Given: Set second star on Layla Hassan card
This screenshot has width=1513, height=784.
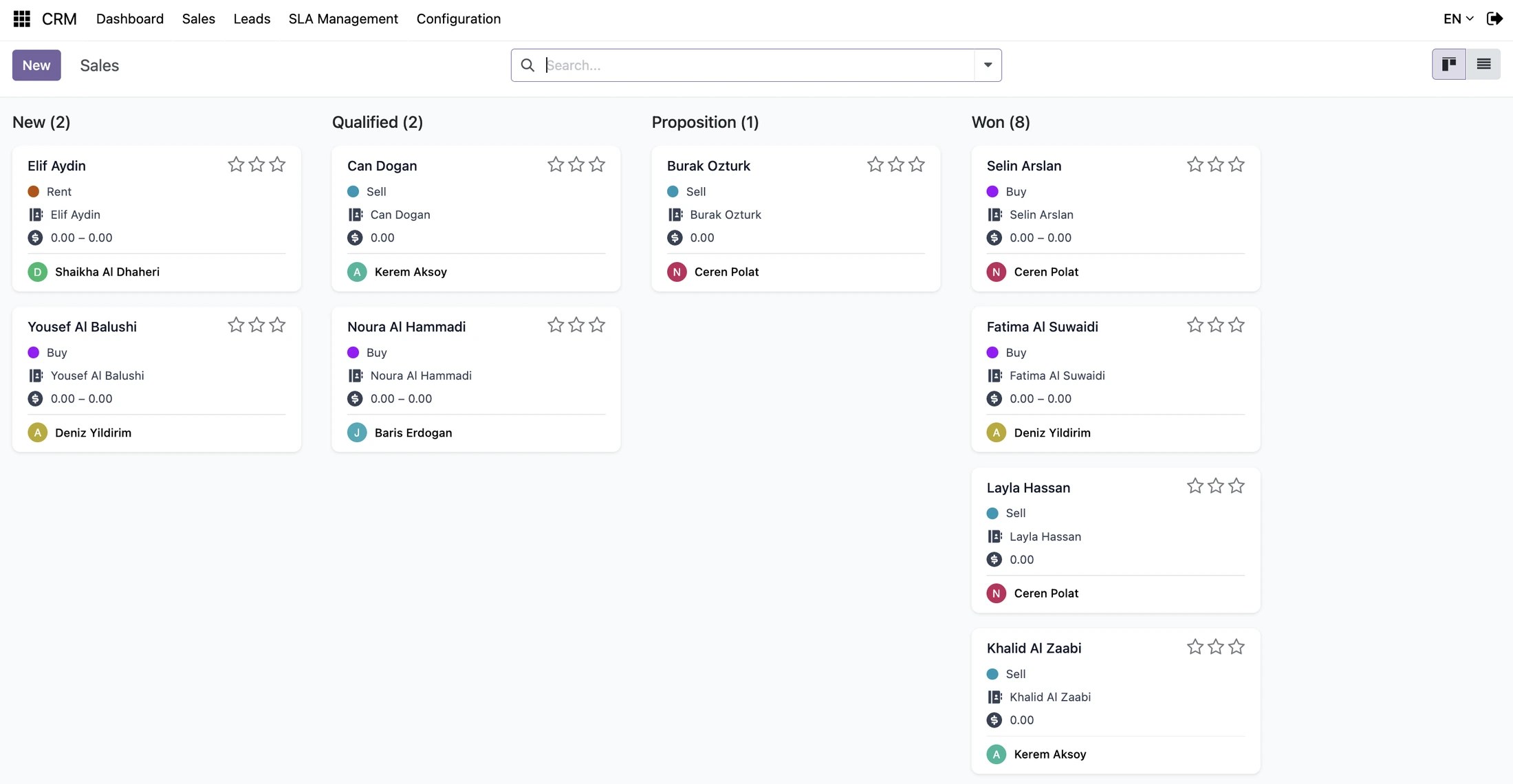Looking at the screenshot, I should pos(1216,486).
